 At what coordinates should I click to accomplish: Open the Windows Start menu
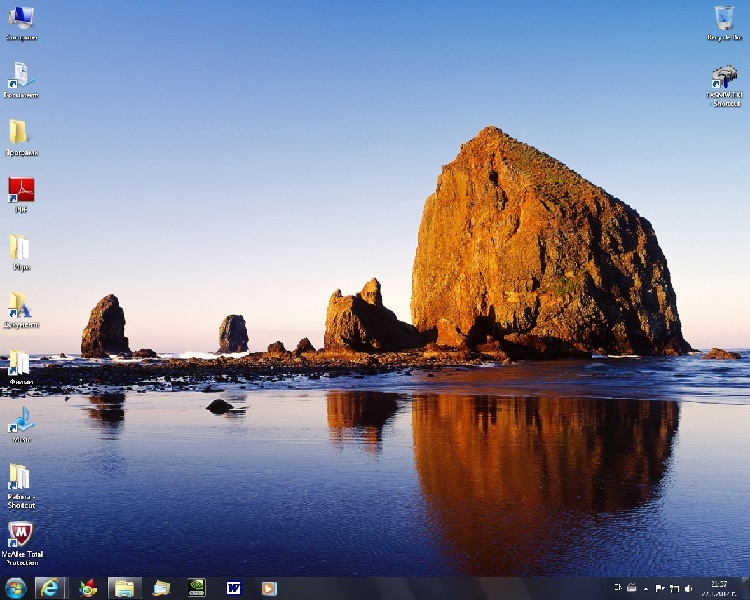[15, 588]
